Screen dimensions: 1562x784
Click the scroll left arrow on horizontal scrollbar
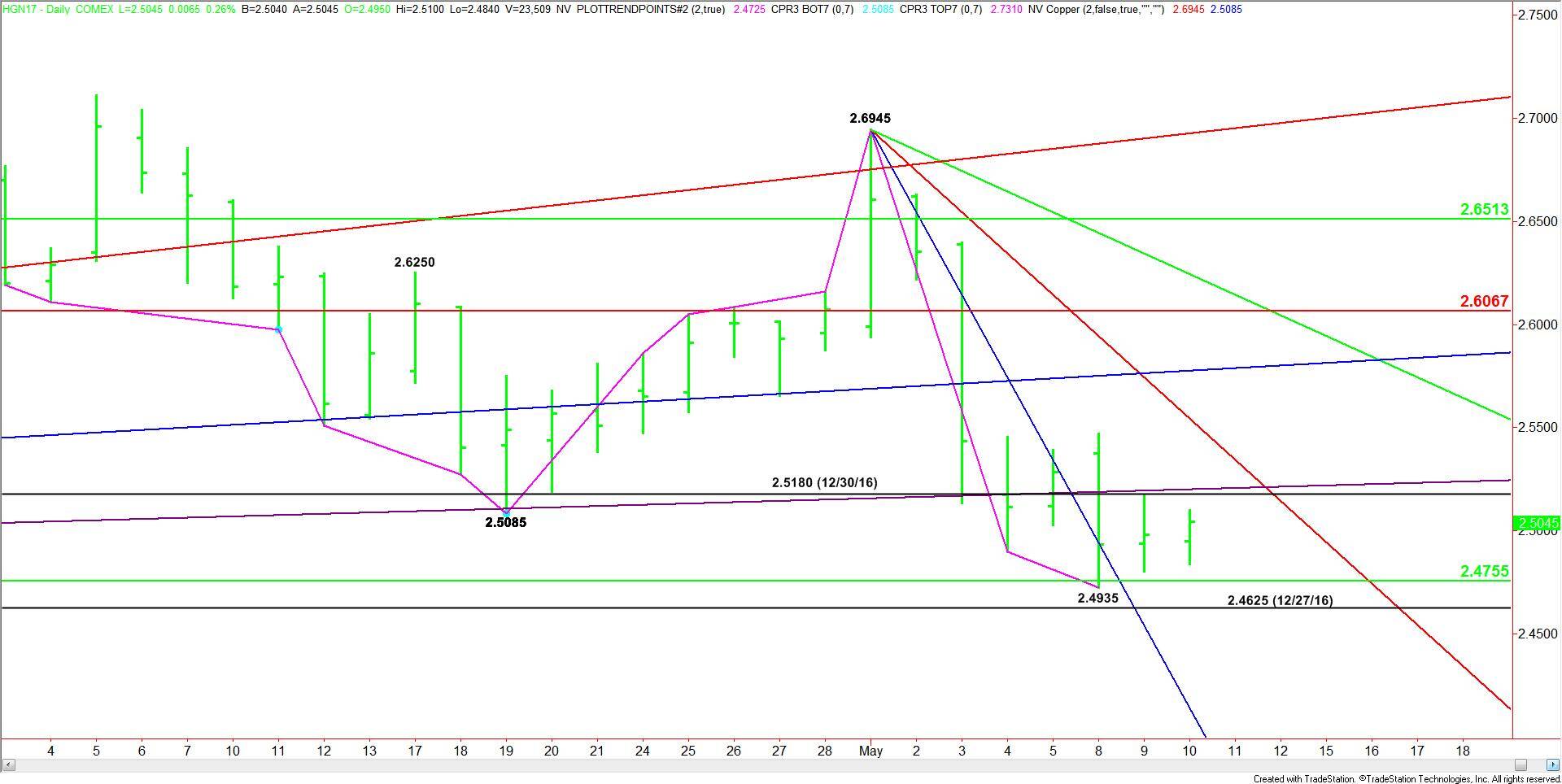8,764
